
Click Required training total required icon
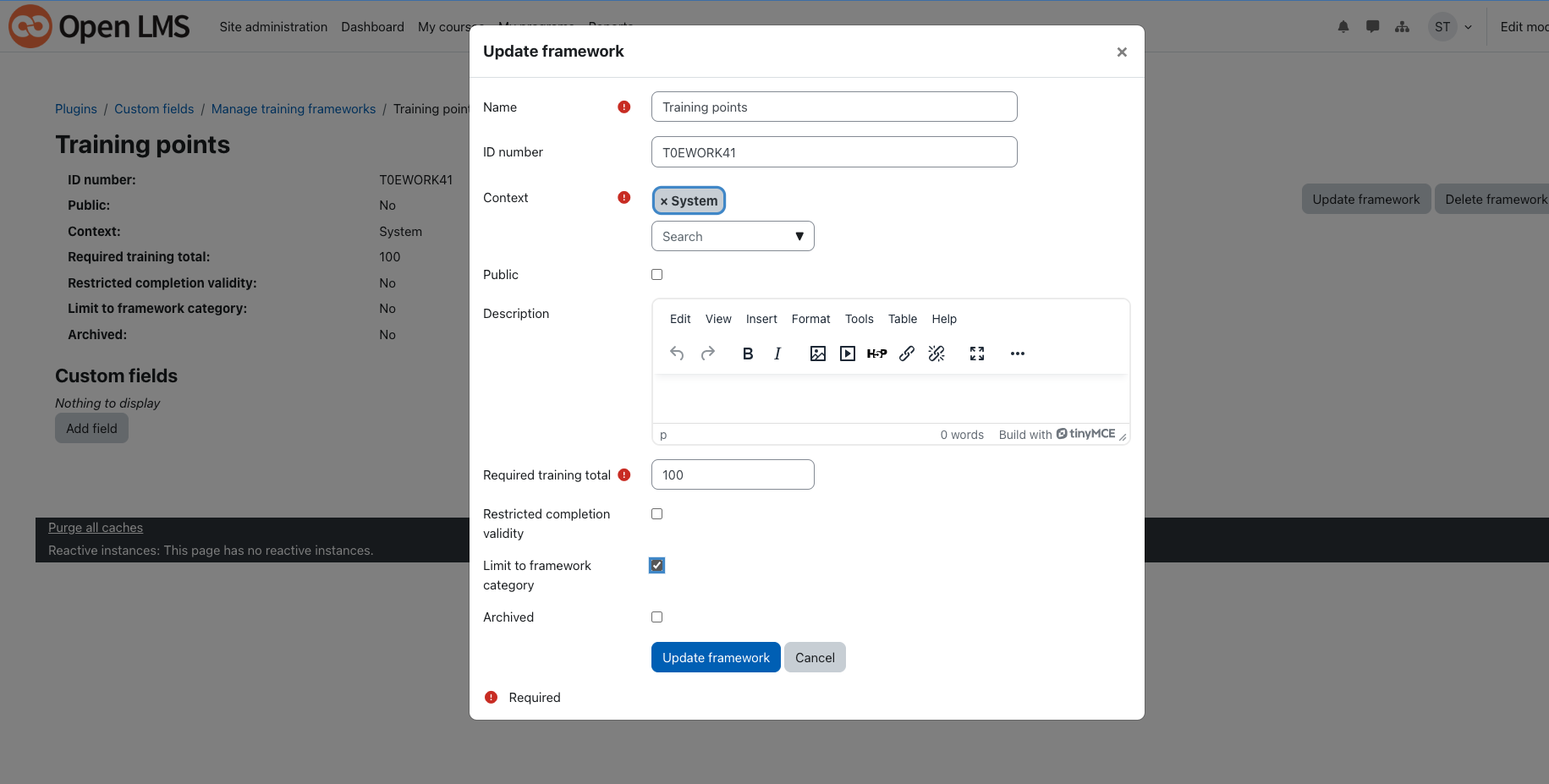[624, 474]
